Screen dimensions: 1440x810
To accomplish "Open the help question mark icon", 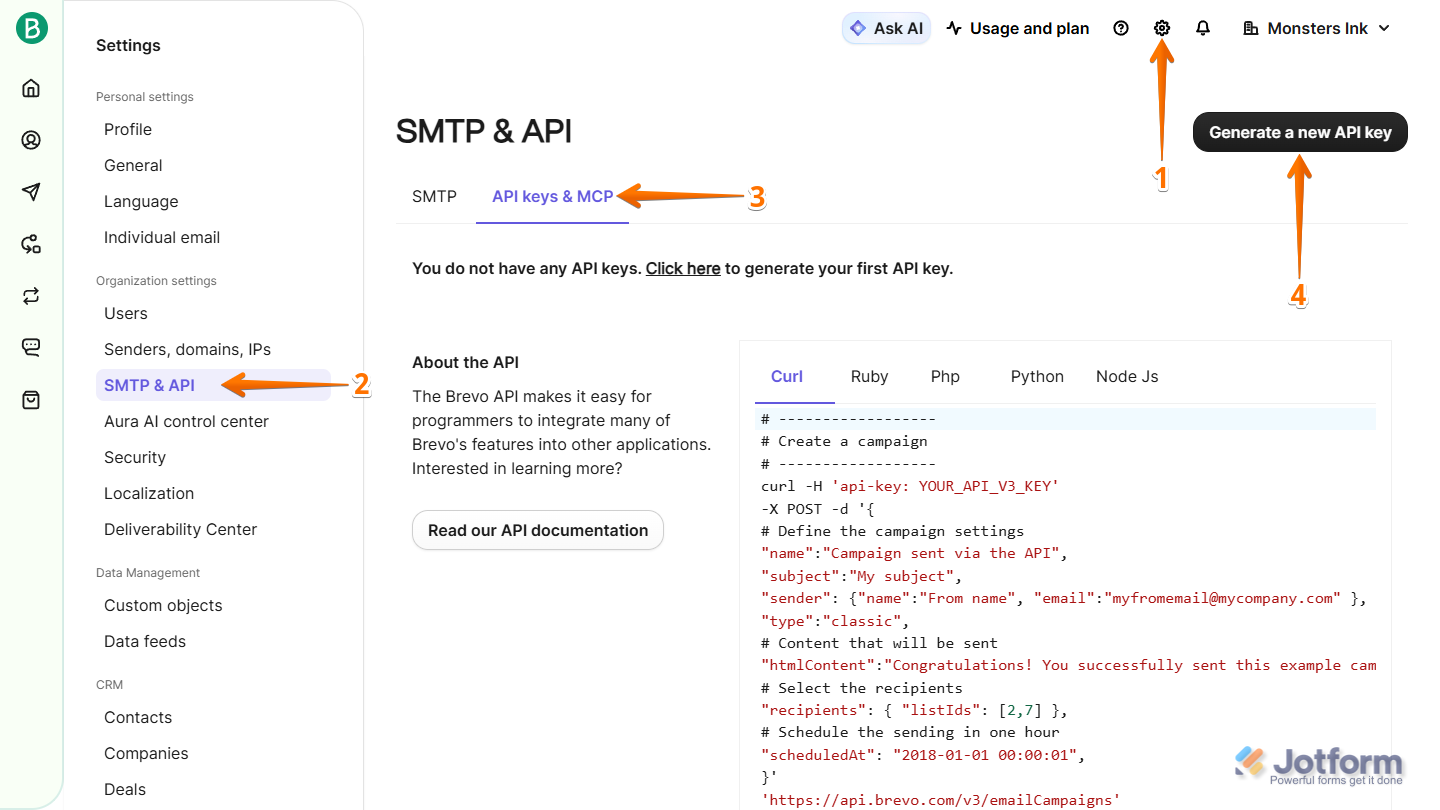I will click(1121, 28).
